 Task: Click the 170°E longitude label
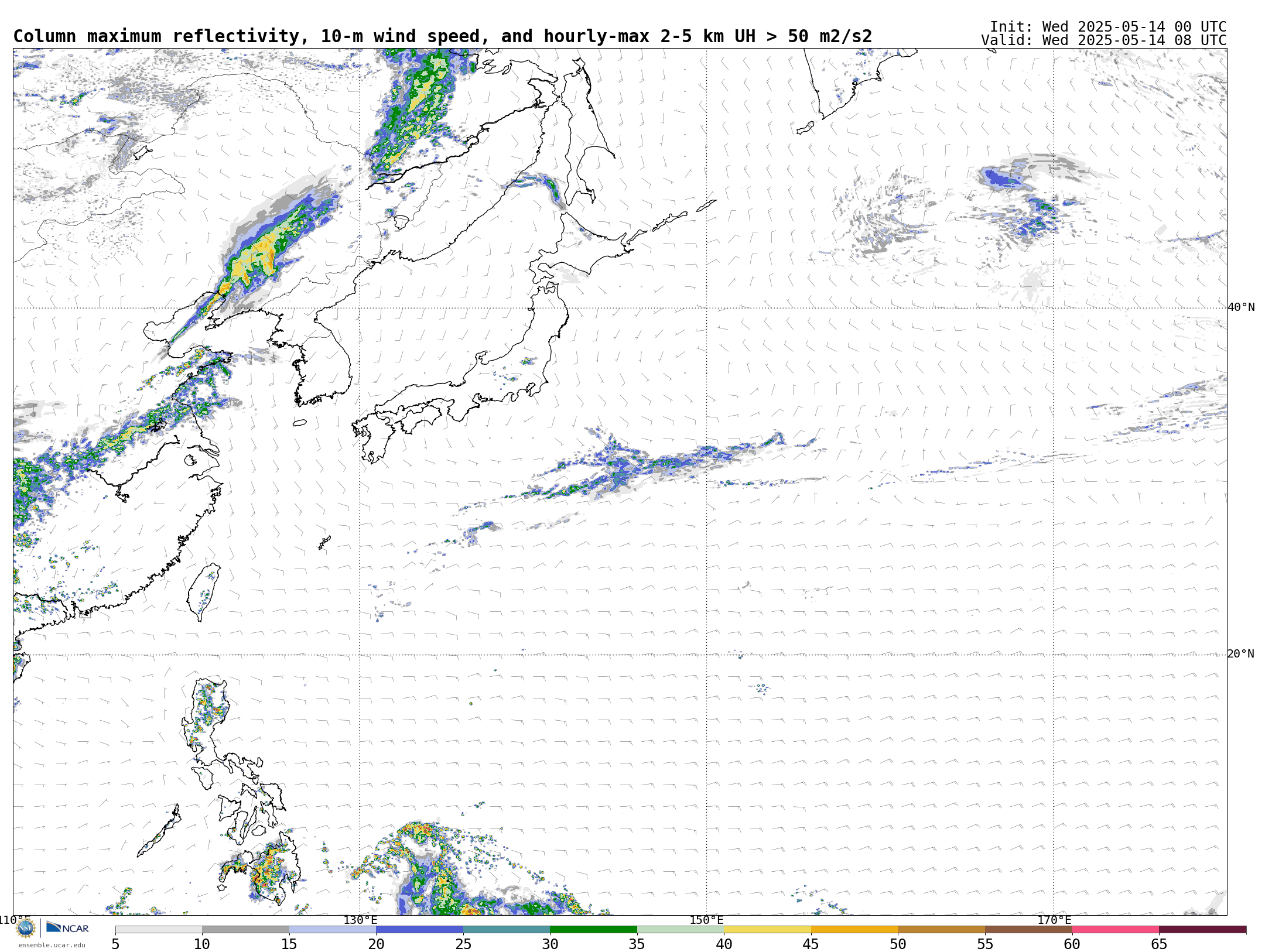1054,920
